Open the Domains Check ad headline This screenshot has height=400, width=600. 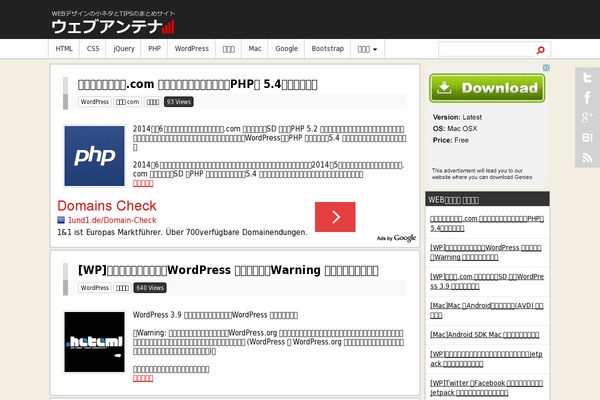[x=107, y=206]
